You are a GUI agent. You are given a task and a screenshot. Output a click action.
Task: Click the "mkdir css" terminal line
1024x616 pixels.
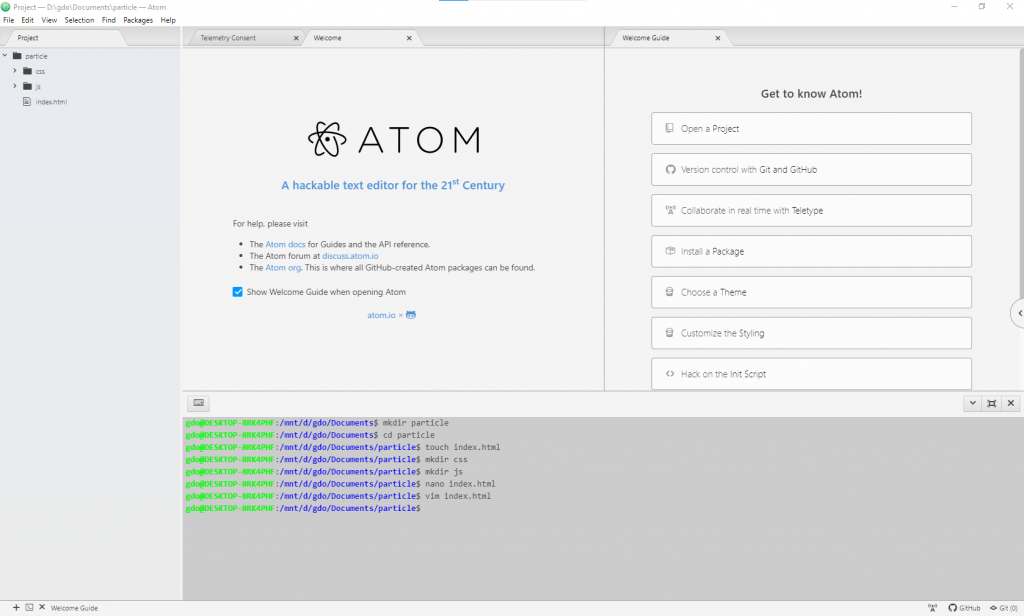click(327, 459)
